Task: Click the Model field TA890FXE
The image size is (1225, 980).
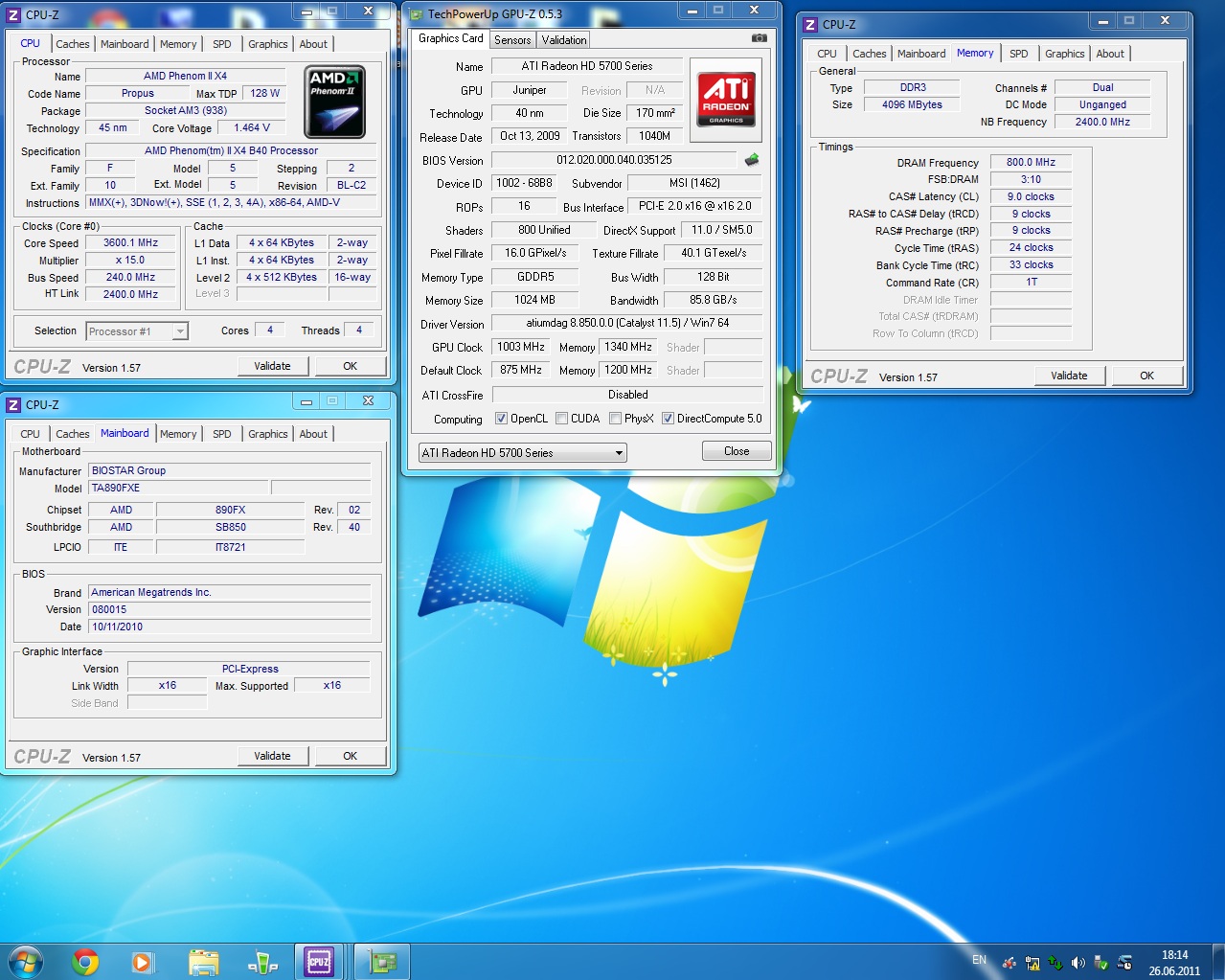Action: pos(179,488)
